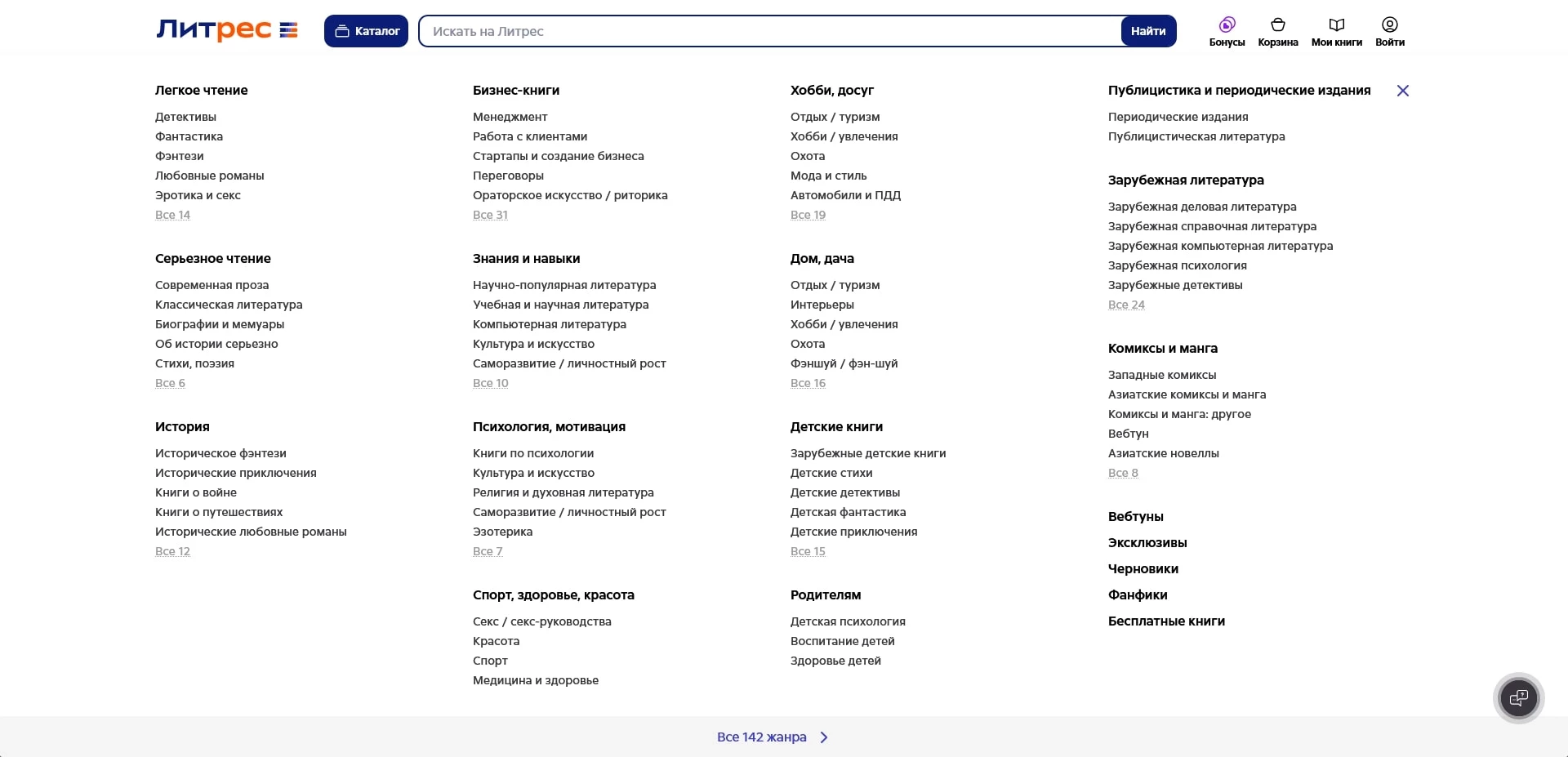1568x757 pixels.
Task: Expand all 31 Бизнес-книги genres
Action: pyautogui.click(x=490, y=215)
